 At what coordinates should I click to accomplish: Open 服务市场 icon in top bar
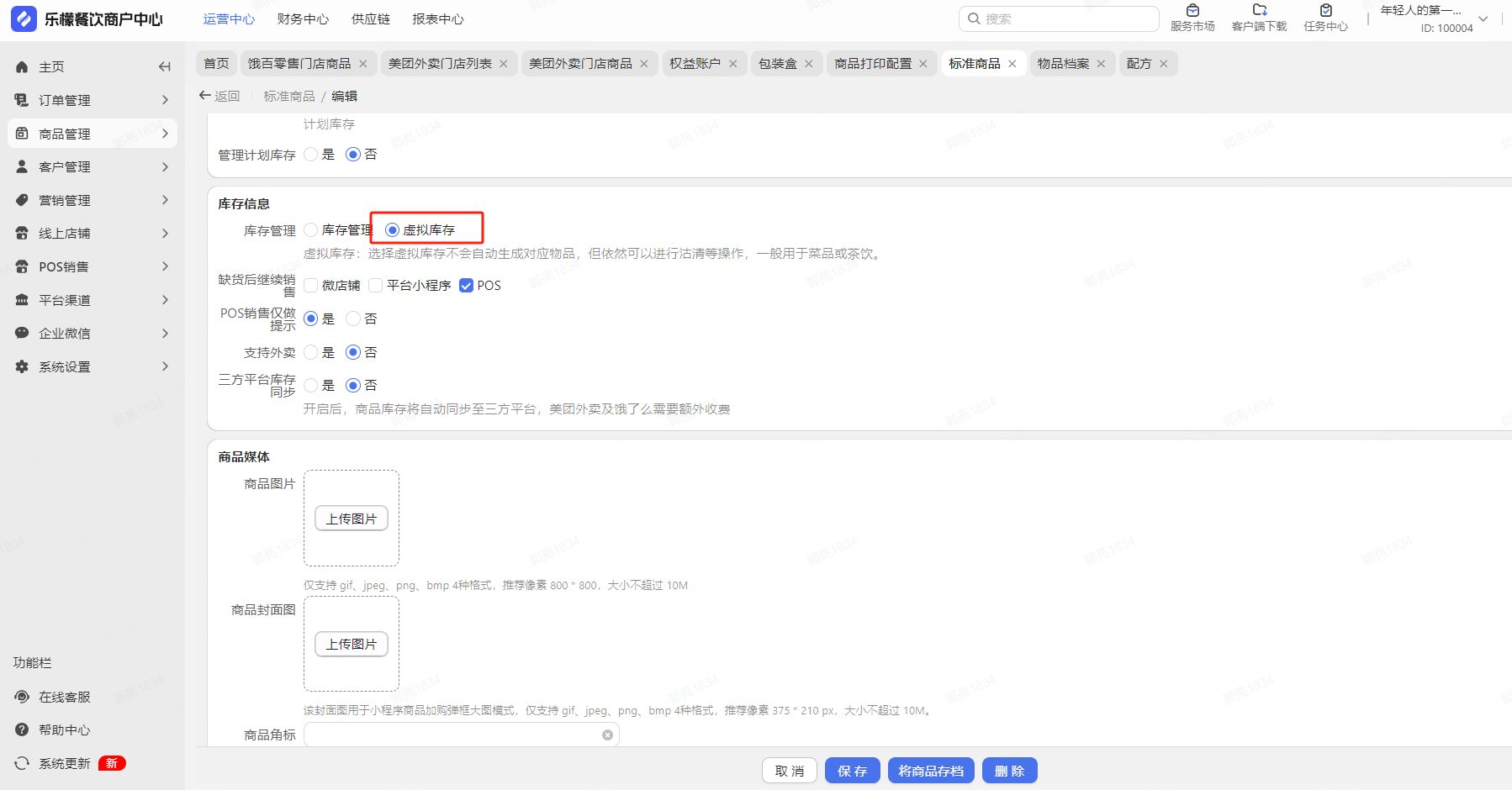(x=1192, y=10)
